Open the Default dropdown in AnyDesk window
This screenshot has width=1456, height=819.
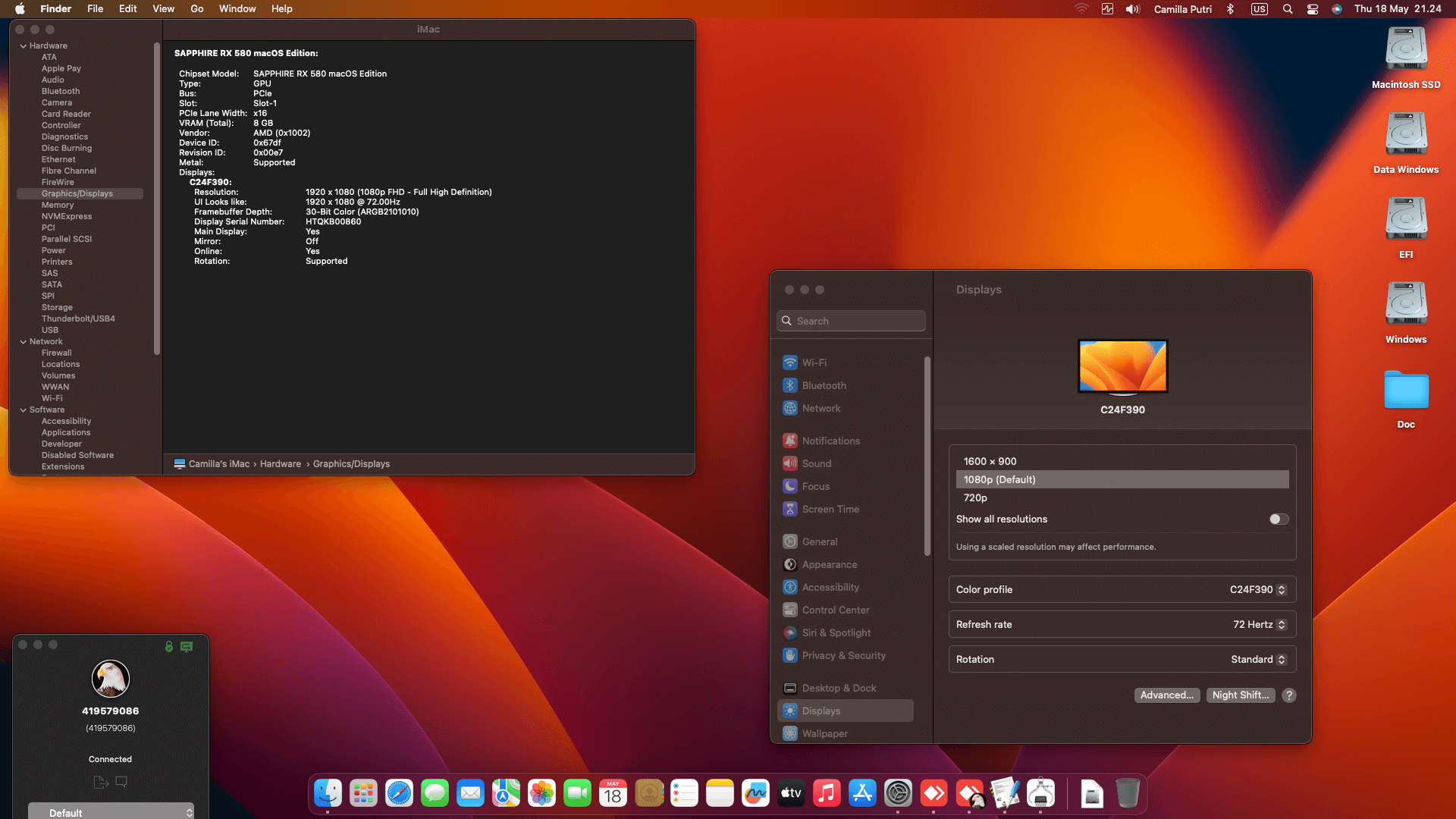[111, 811]
